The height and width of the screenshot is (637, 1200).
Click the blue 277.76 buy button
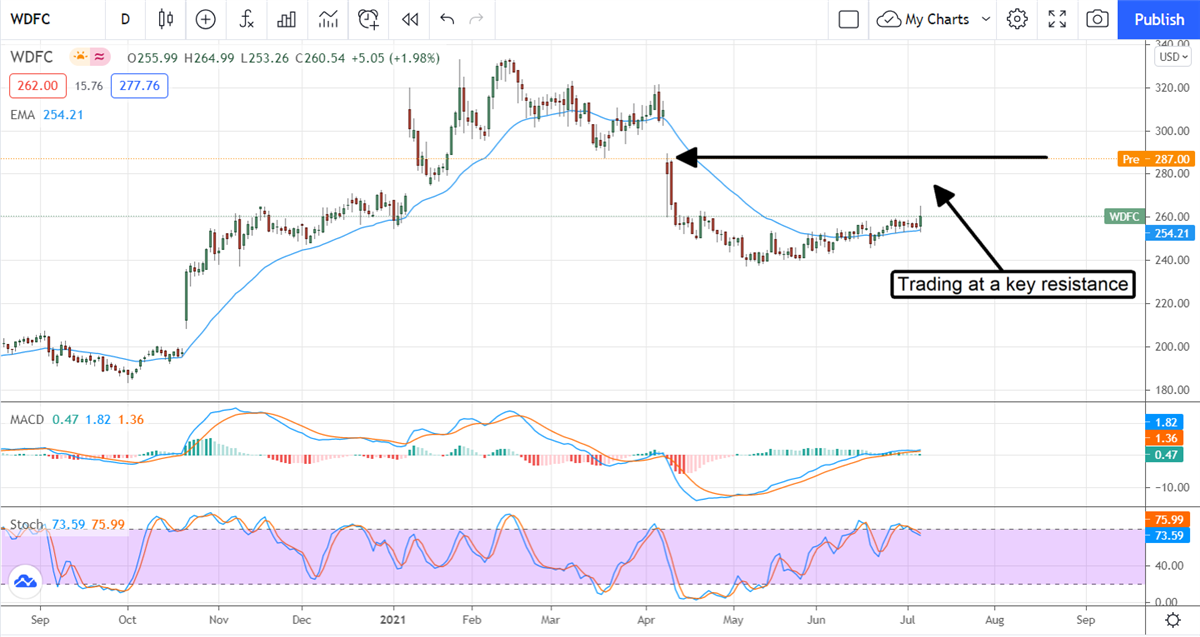(x=139, y=86)
